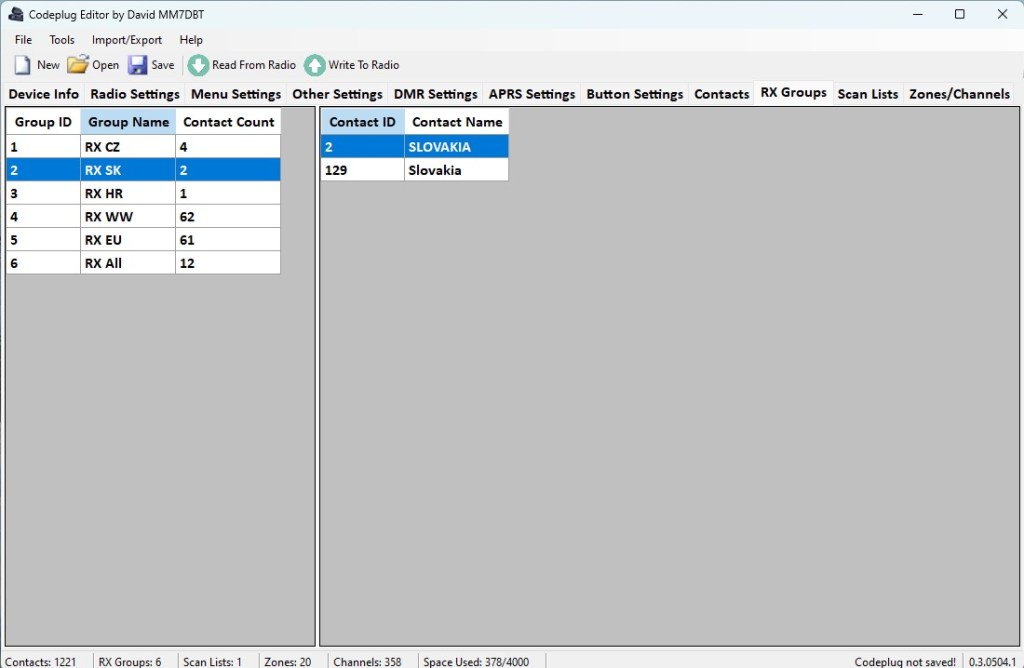Sort by Group Name column header

(128, 122)
